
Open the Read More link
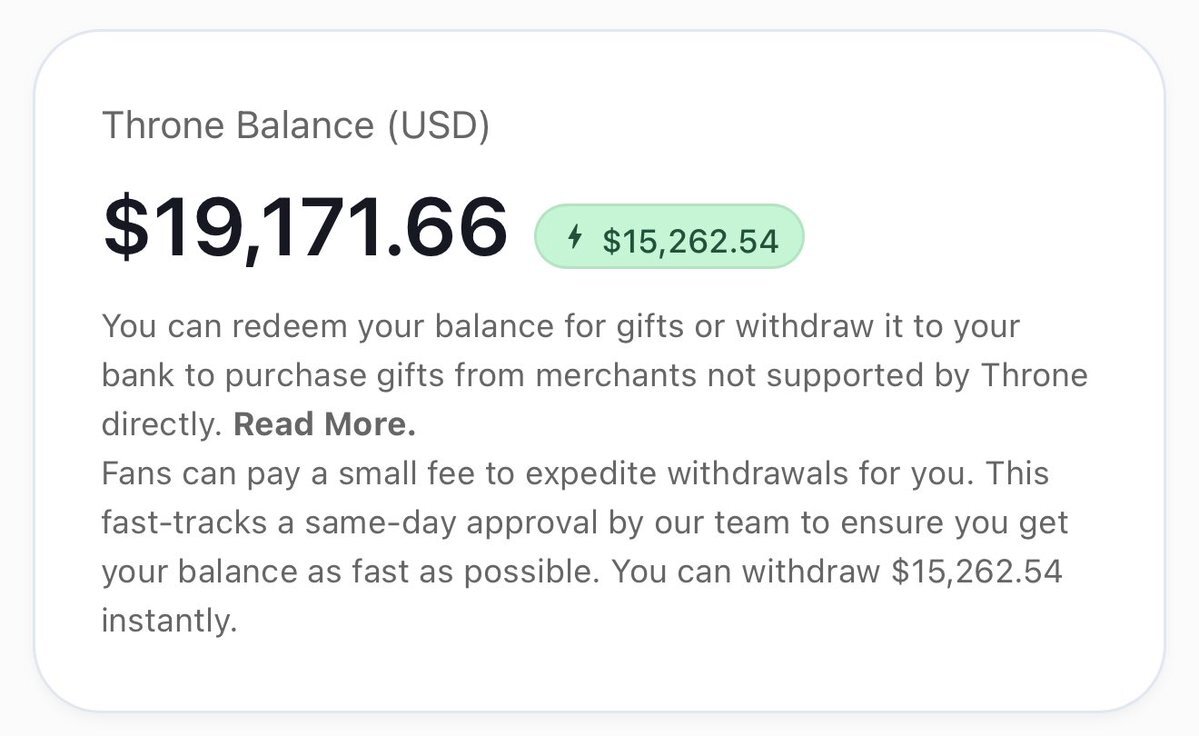click(324, 425)
